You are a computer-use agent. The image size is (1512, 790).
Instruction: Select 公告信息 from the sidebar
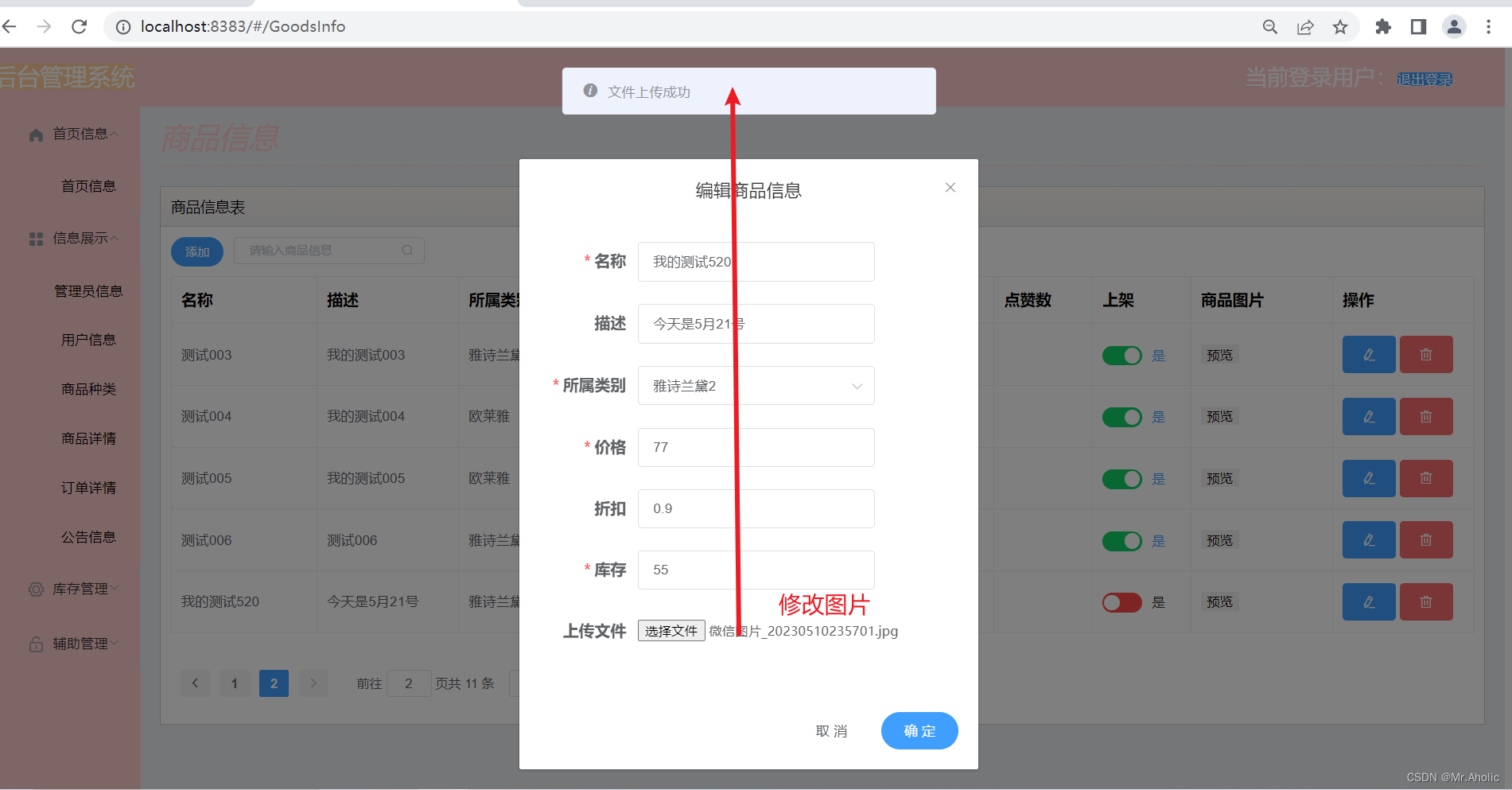coord(88,537)
